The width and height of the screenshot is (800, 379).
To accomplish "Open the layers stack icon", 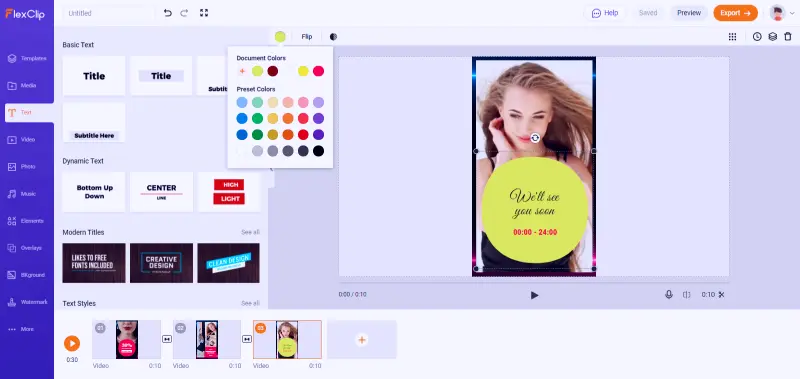I will pyautogui.click(x=772, y=37).
